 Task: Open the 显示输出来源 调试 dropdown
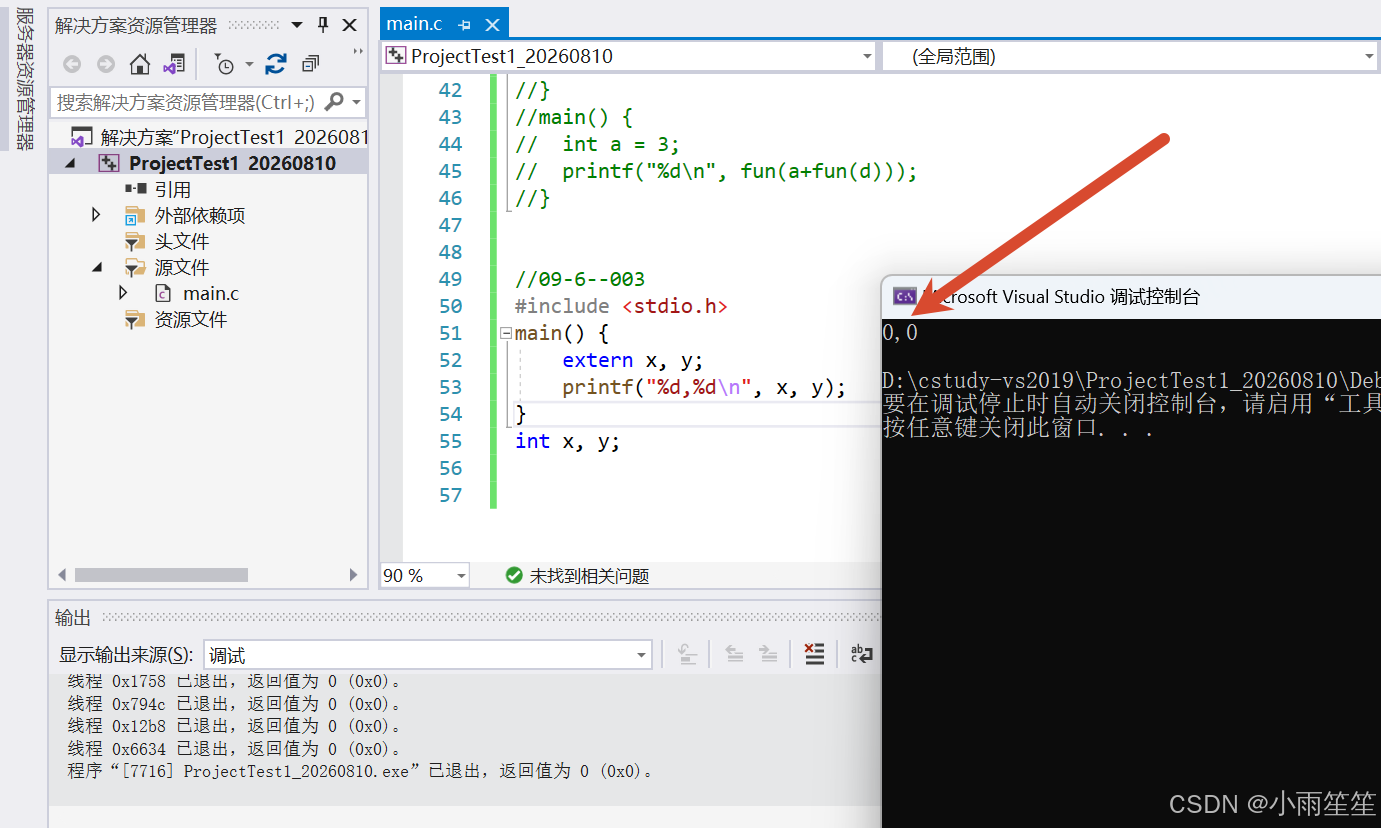click(x=428, y=655)
